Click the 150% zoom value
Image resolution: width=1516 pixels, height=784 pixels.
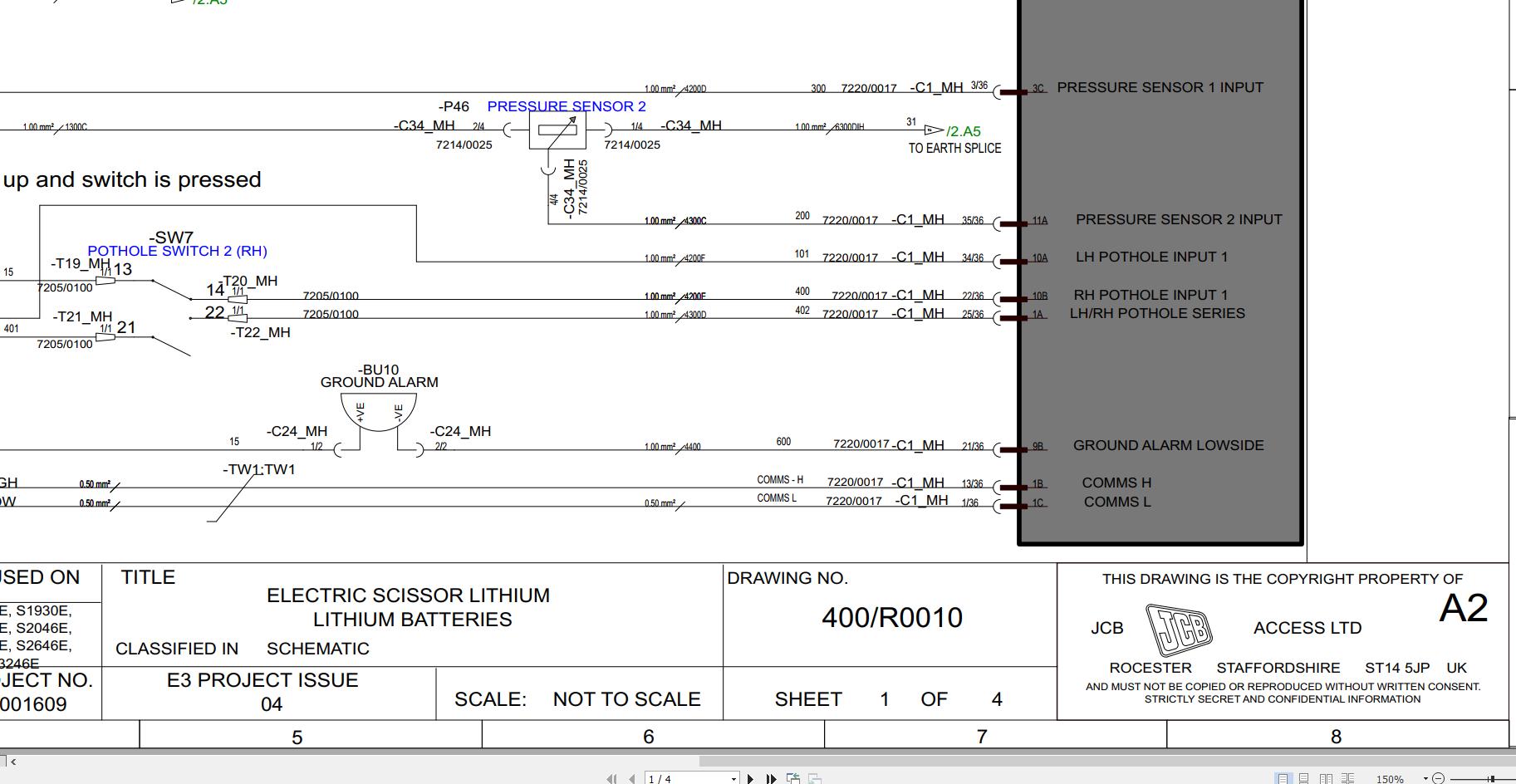(1390, 779)
